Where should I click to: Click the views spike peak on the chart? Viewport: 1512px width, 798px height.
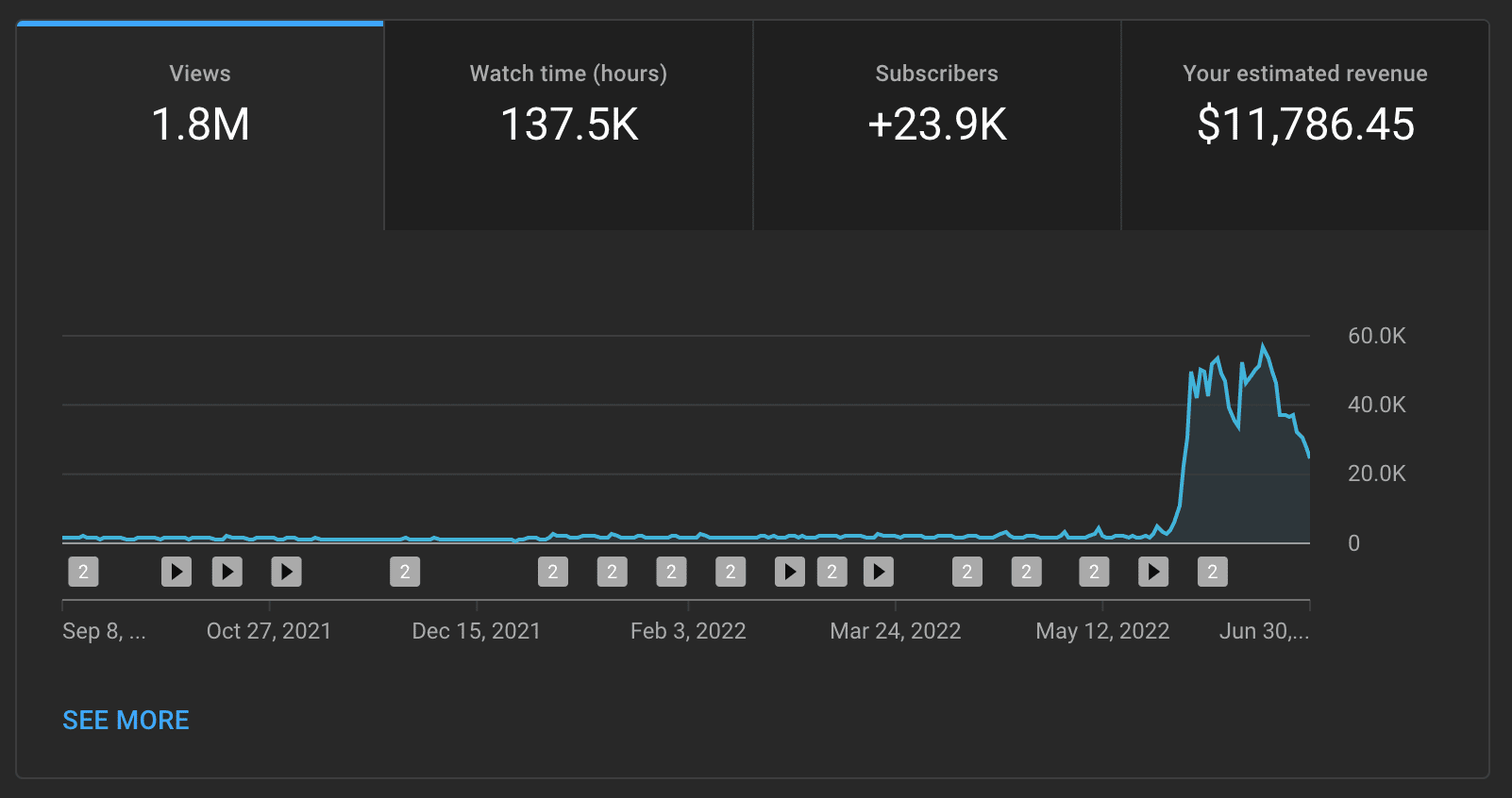coord(1264,344)
